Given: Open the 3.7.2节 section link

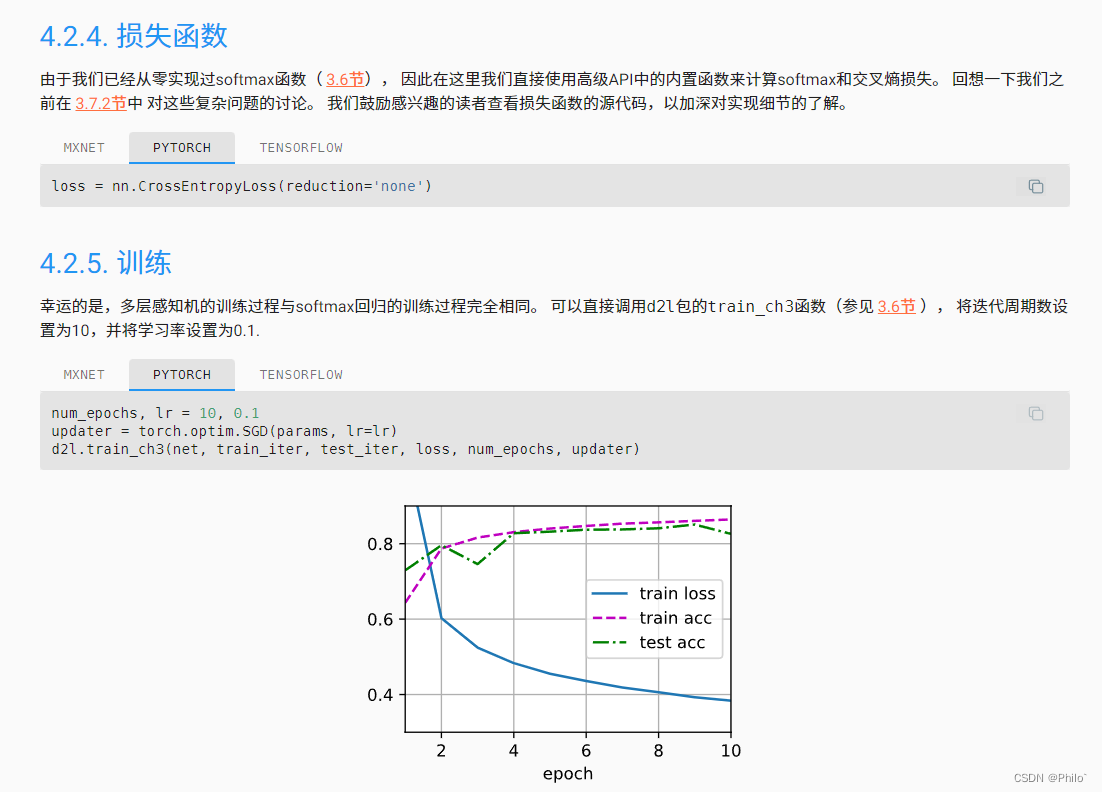Looking at the screenshot, I should (101, 103).
